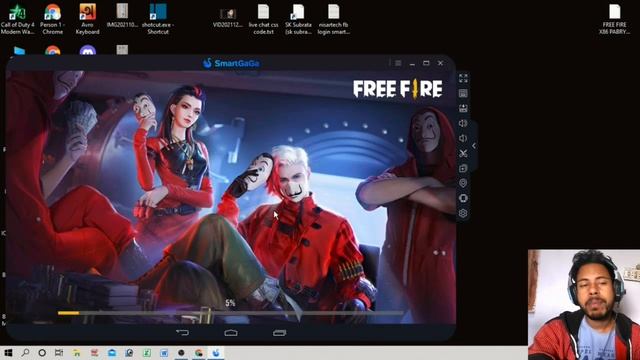Click the Free Fire logo in game

398,89
